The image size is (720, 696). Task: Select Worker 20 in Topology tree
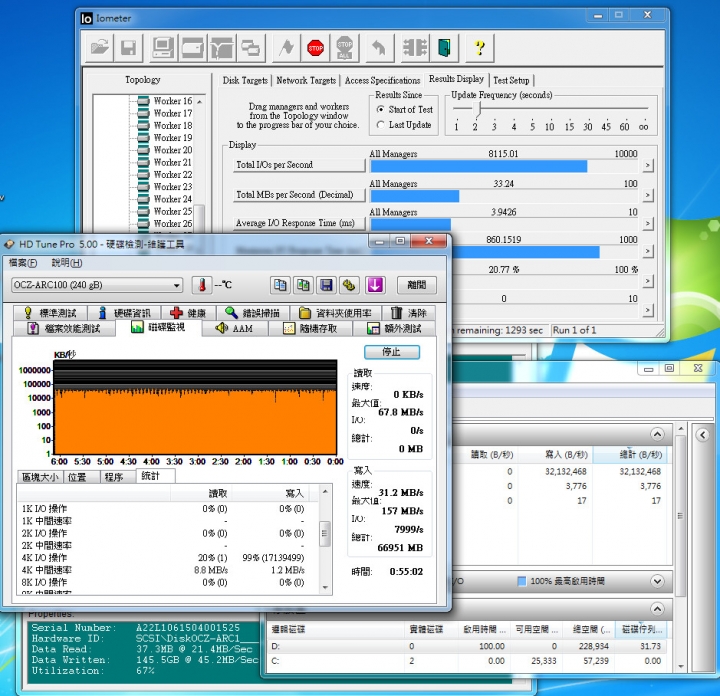[x=173, y=150]
